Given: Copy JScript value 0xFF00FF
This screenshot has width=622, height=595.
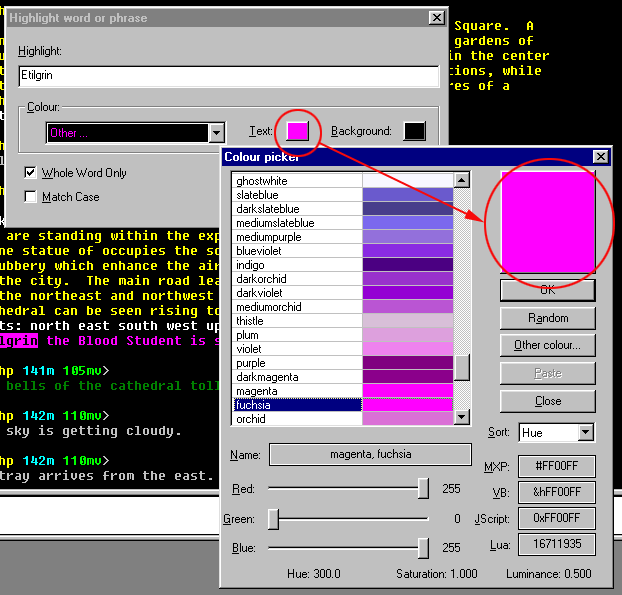Looking at the screenshot, I should tap(557, 518).
